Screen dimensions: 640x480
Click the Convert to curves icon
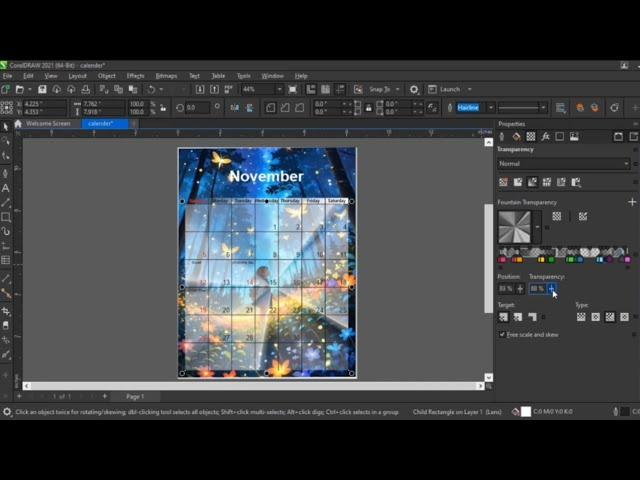pyautogui.click(x=614, y=107)
